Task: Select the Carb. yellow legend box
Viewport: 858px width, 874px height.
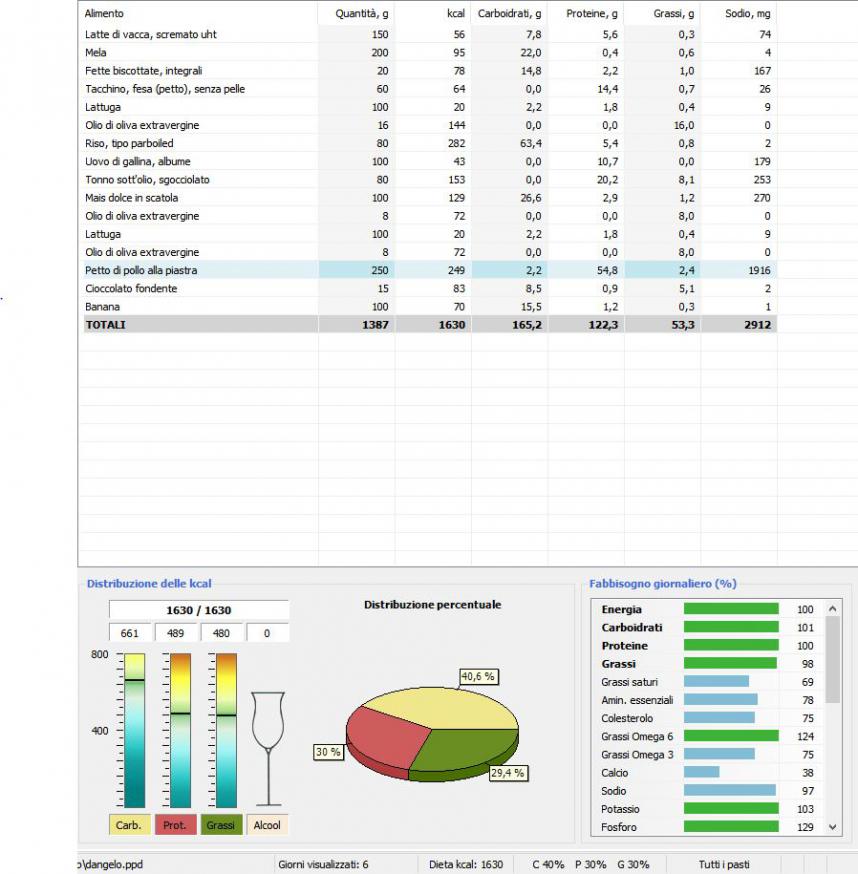Action: (128, 826)
